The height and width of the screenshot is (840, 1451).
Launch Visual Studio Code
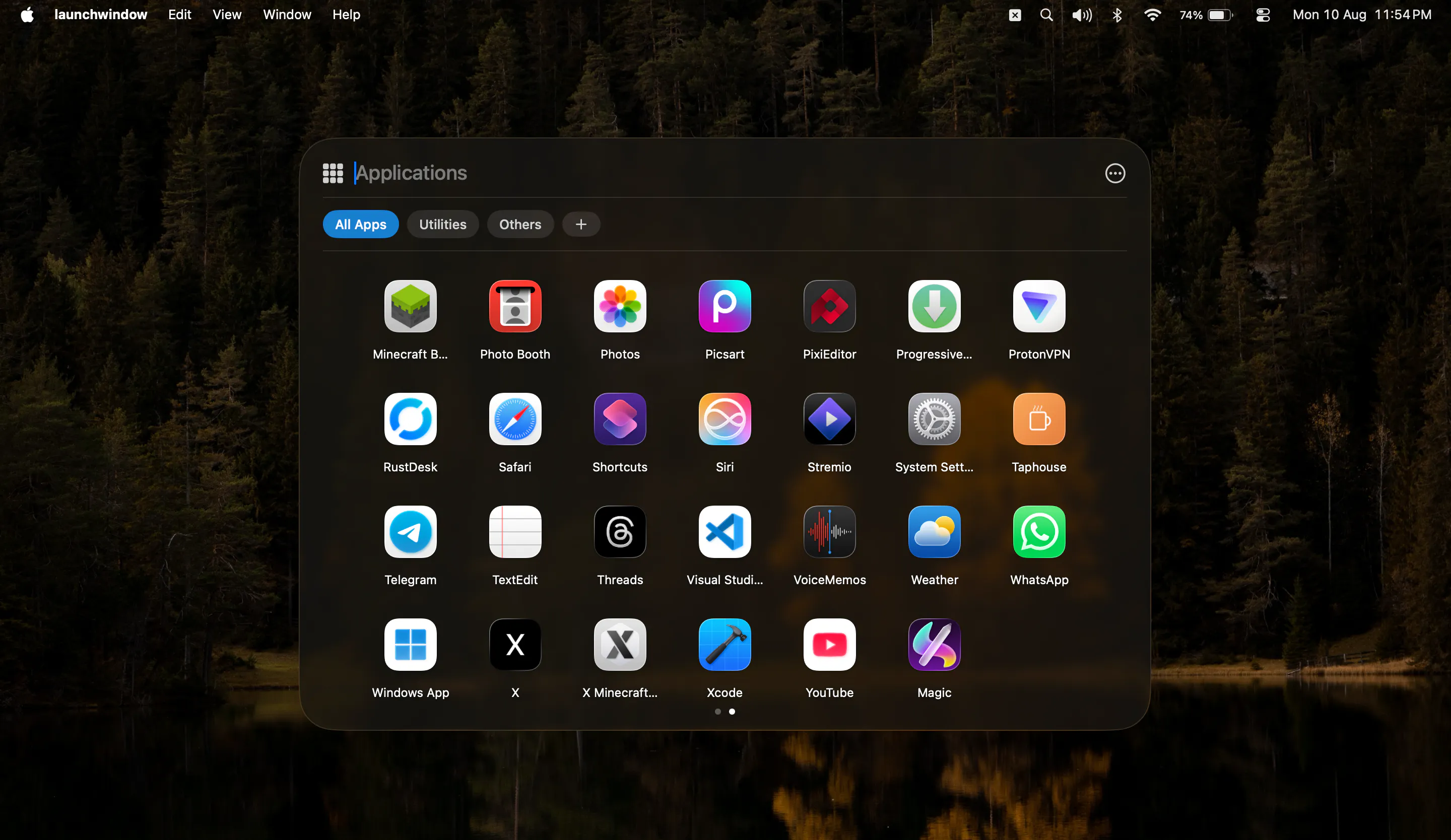(x=724, y=532)
